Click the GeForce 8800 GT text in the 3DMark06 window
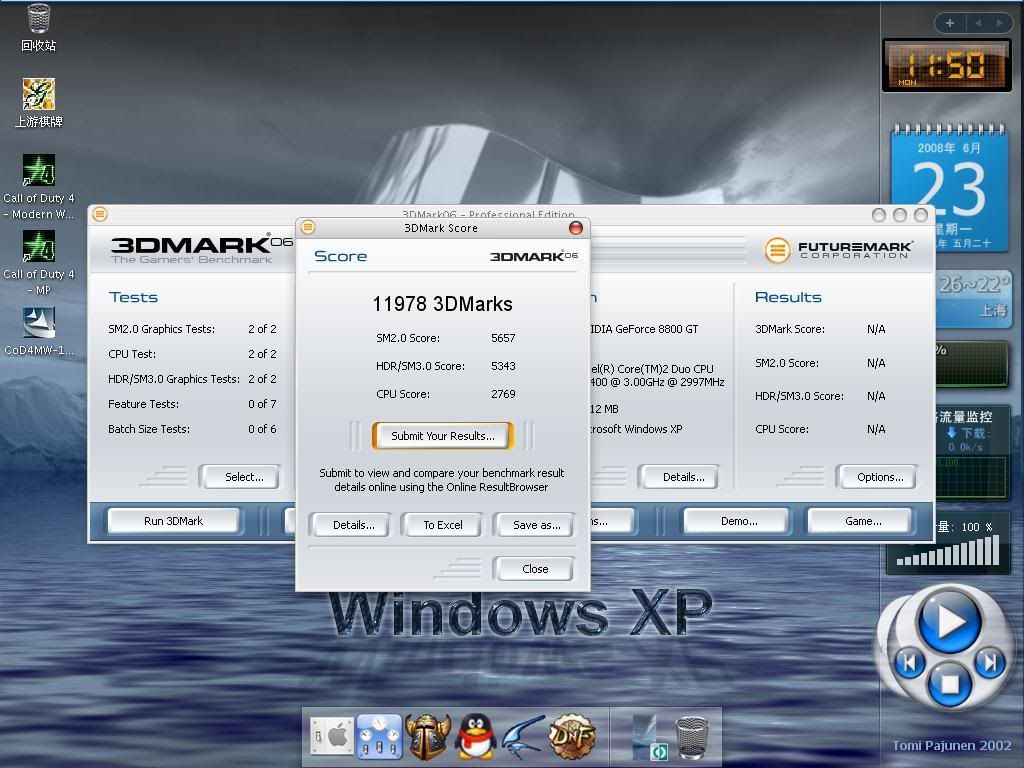1024x768 pixels. (x=645, y=329)
